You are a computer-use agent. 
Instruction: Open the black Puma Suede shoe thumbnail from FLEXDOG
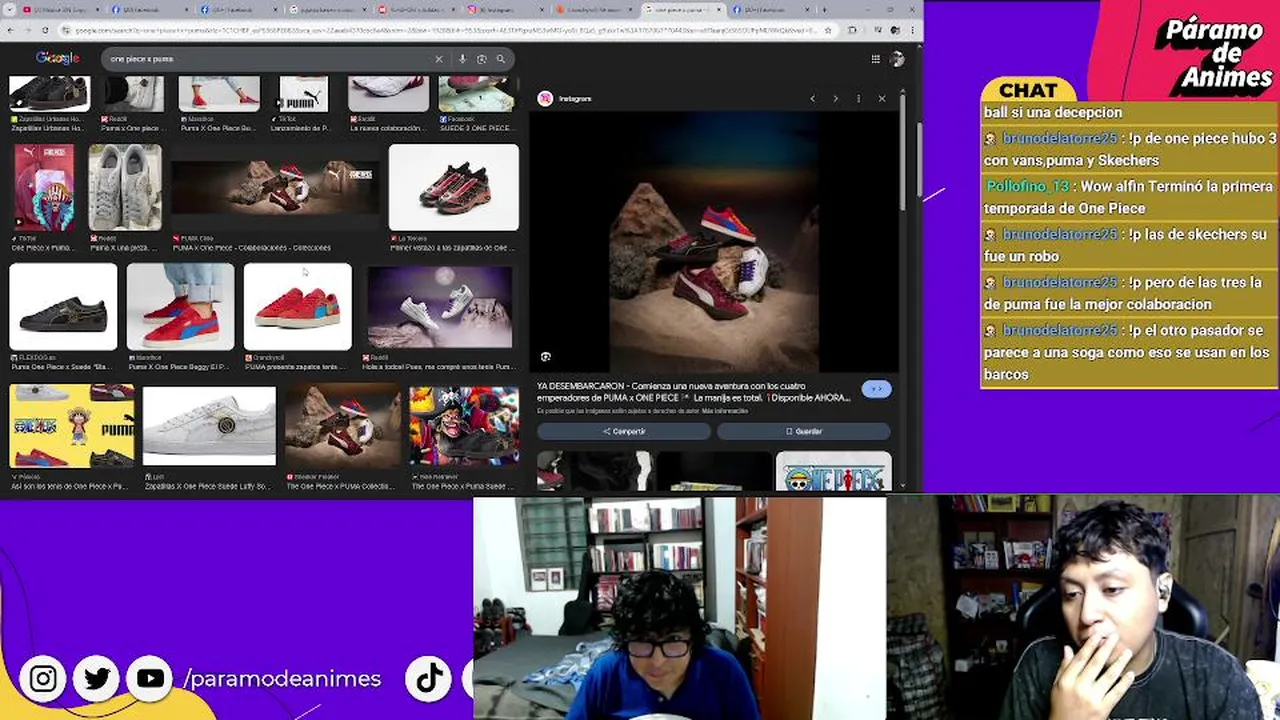tap(63, 306)
